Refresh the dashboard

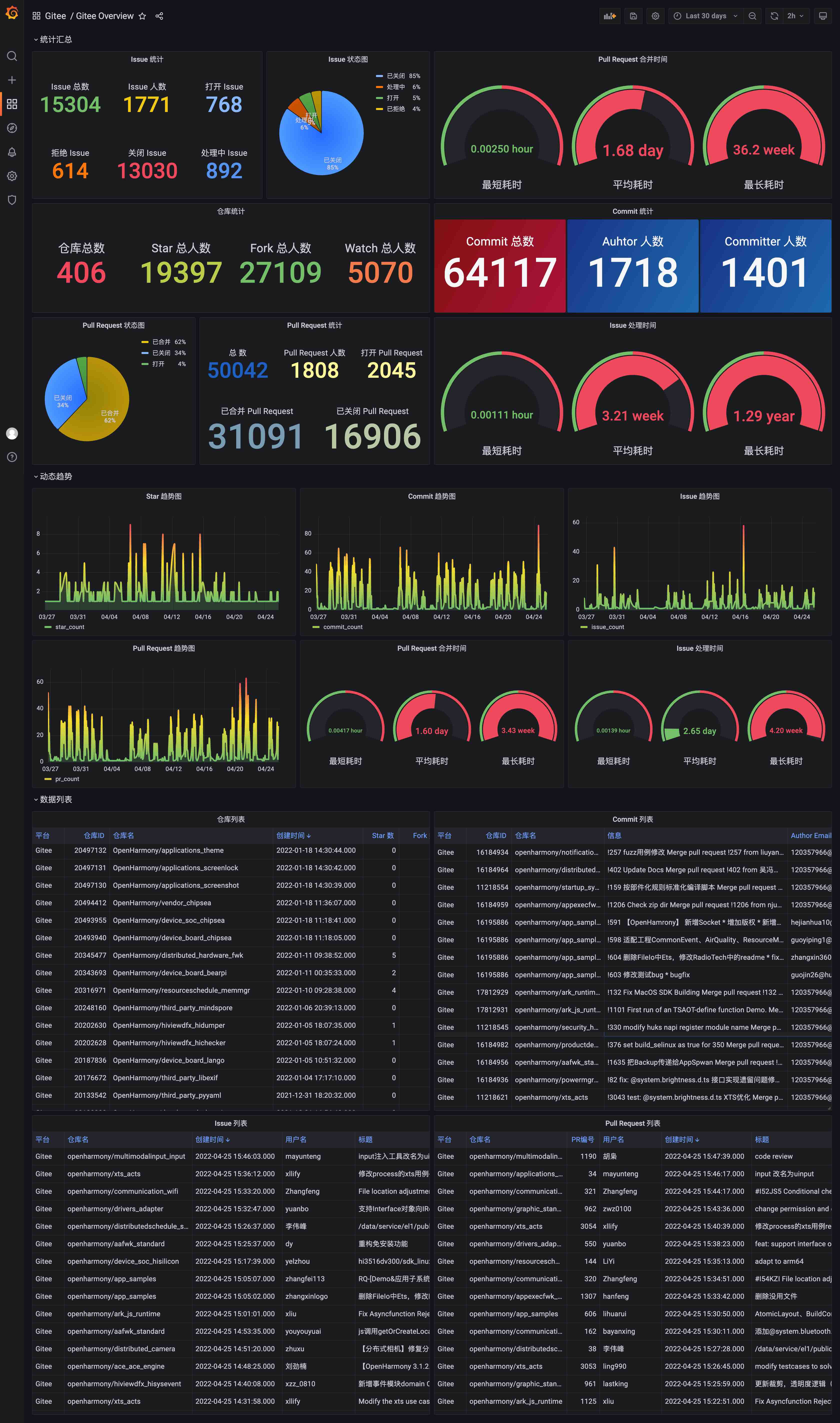(x=774, y=16)
